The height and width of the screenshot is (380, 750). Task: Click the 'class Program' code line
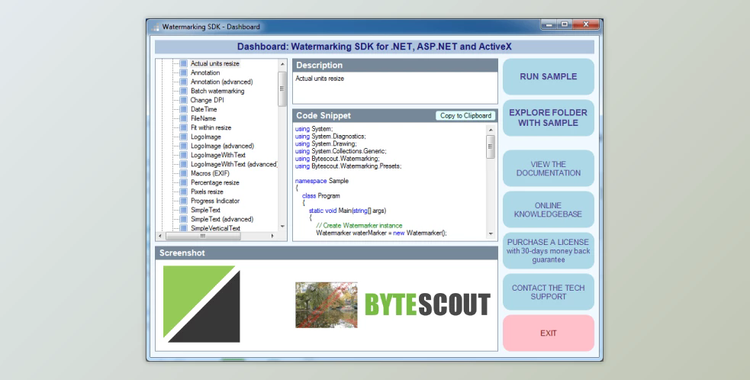pos(321,196)
